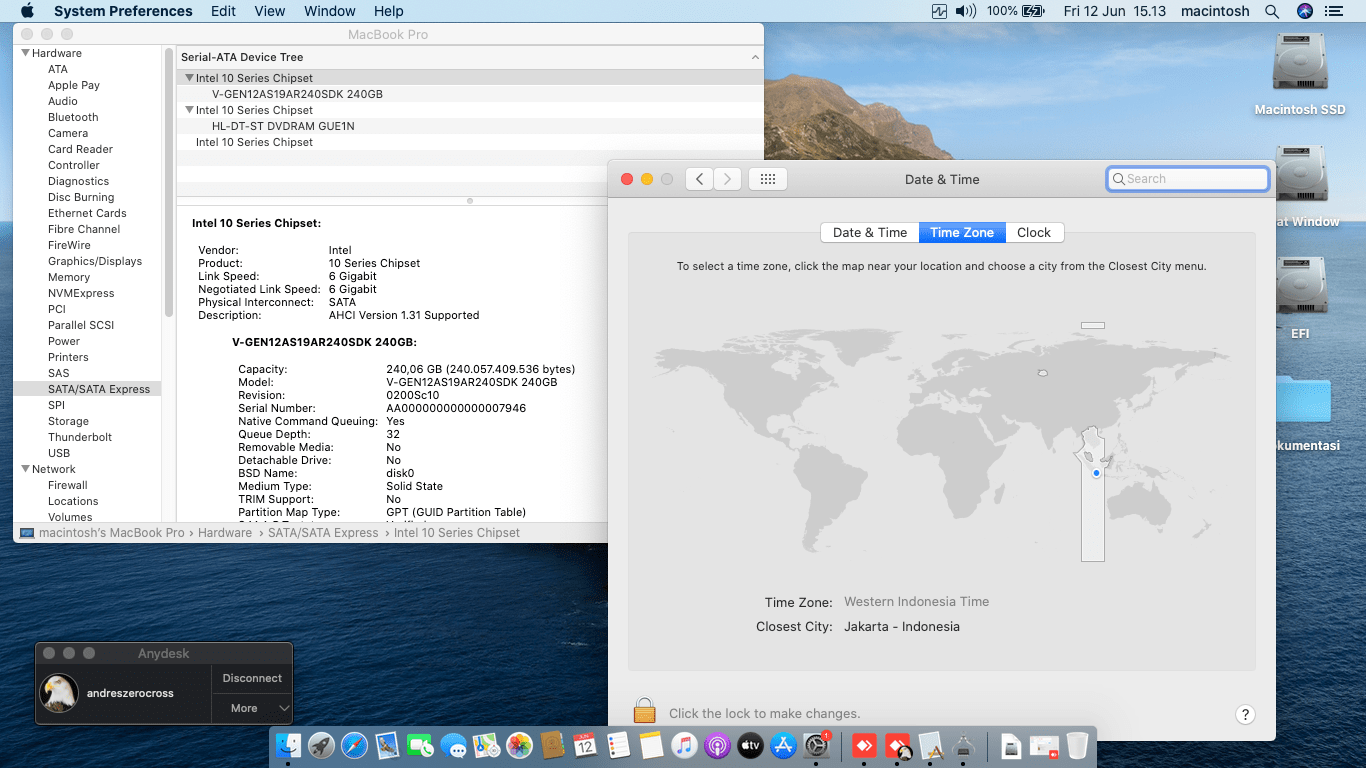Open Finder from the dock

pos(288,745)
